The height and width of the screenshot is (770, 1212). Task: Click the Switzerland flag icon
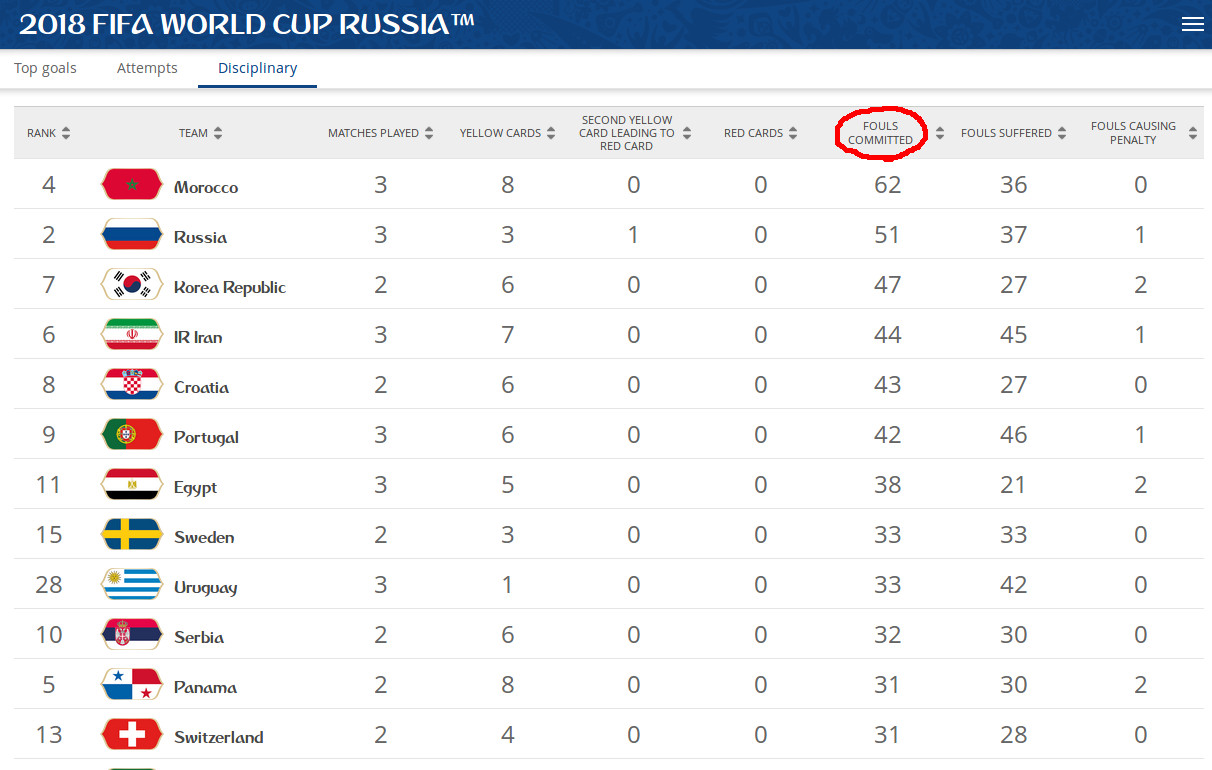(131, 735)
